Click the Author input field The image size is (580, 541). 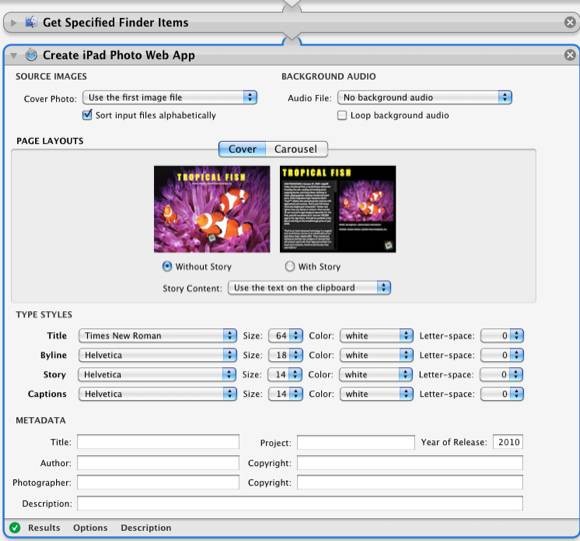158,463
